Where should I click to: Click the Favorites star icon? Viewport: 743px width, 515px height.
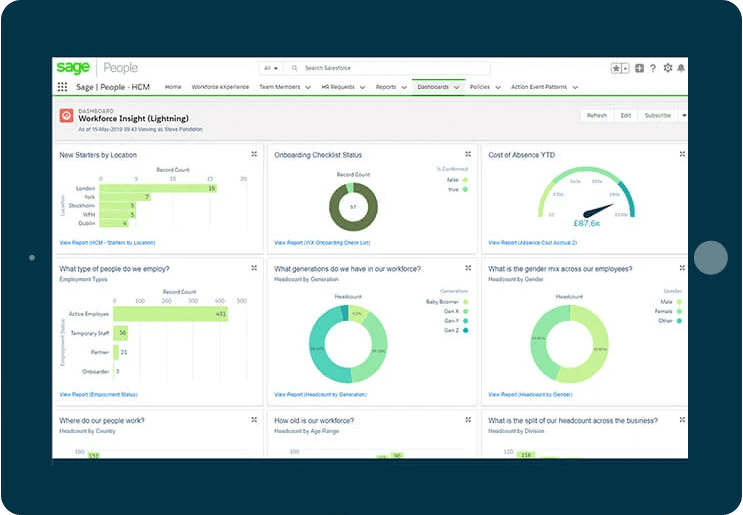617,68
